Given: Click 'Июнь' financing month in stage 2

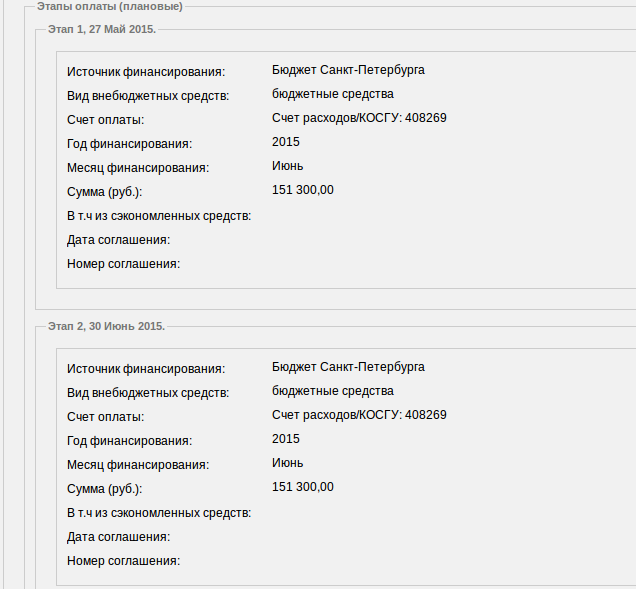Looking at the screenshot, I should click(287, 463).
